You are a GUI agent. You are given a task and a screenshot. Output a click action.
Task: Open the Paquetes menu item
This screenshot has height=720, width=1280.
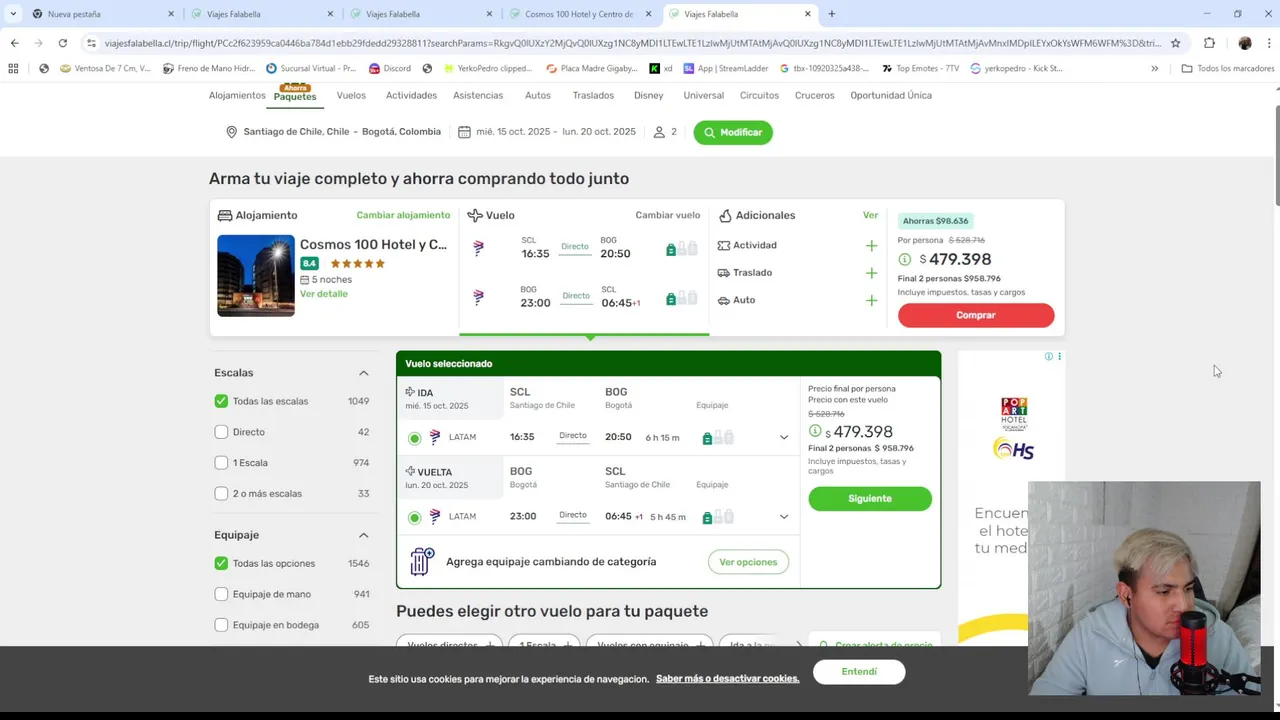[x=295, y=96]
